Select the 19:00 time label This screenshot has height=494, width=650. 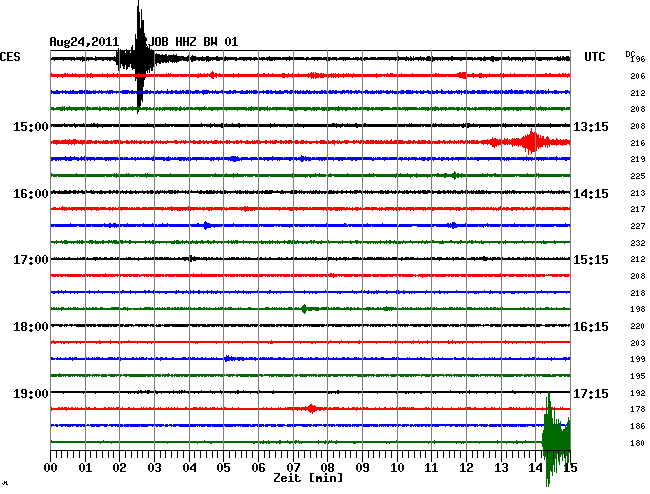(x=31, y=393)
